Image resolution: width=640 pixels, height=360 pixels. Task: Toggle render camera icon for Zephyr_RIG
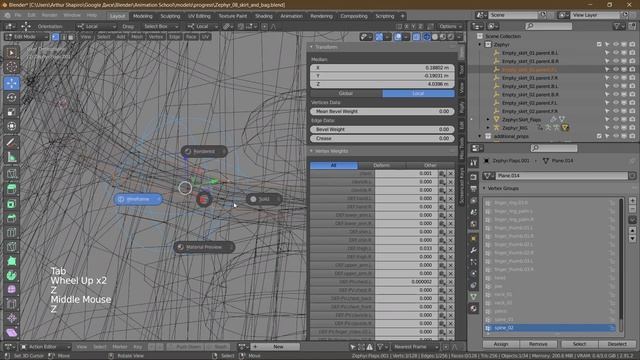632,128
